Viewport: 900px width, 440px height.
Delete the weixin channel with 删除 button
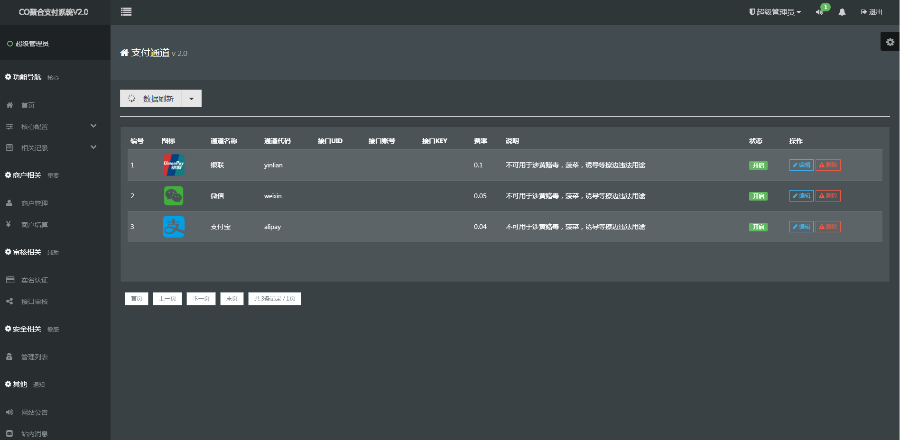click(828, 196)
